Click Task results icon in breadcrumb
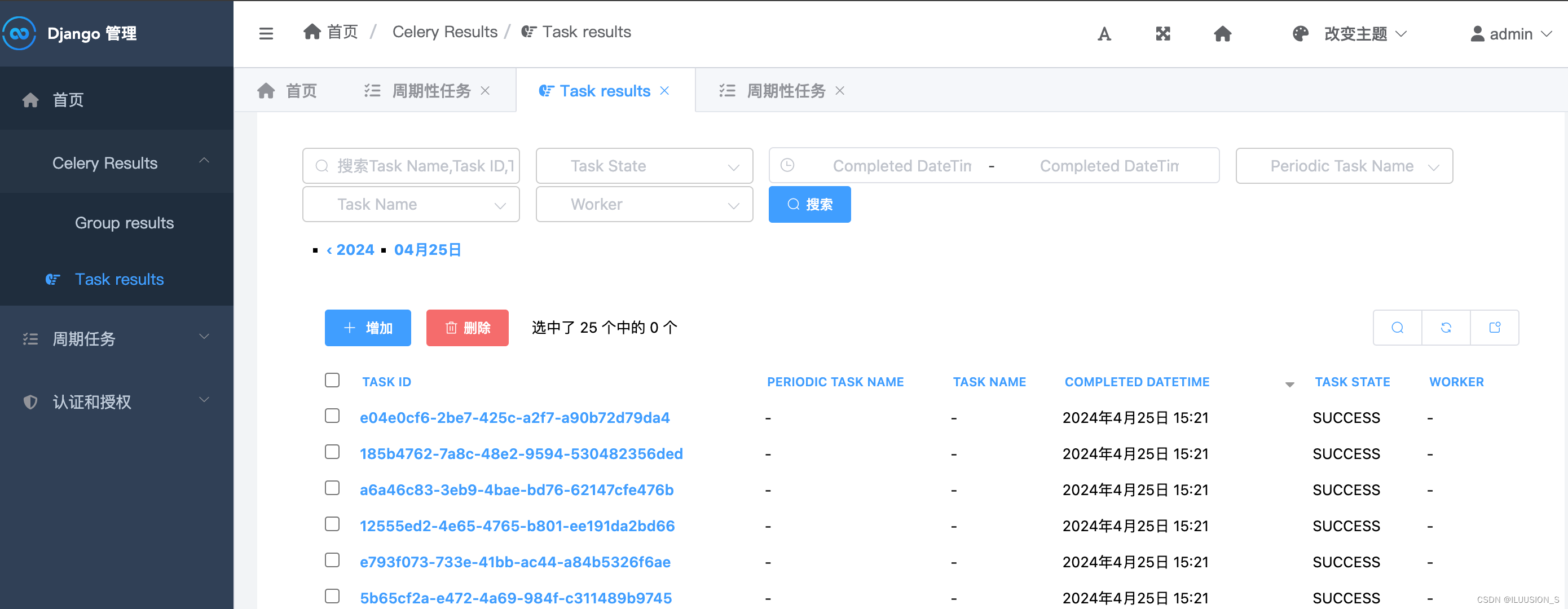The width and height of the screenshot is (1568, 609). (x=529, y=32)
